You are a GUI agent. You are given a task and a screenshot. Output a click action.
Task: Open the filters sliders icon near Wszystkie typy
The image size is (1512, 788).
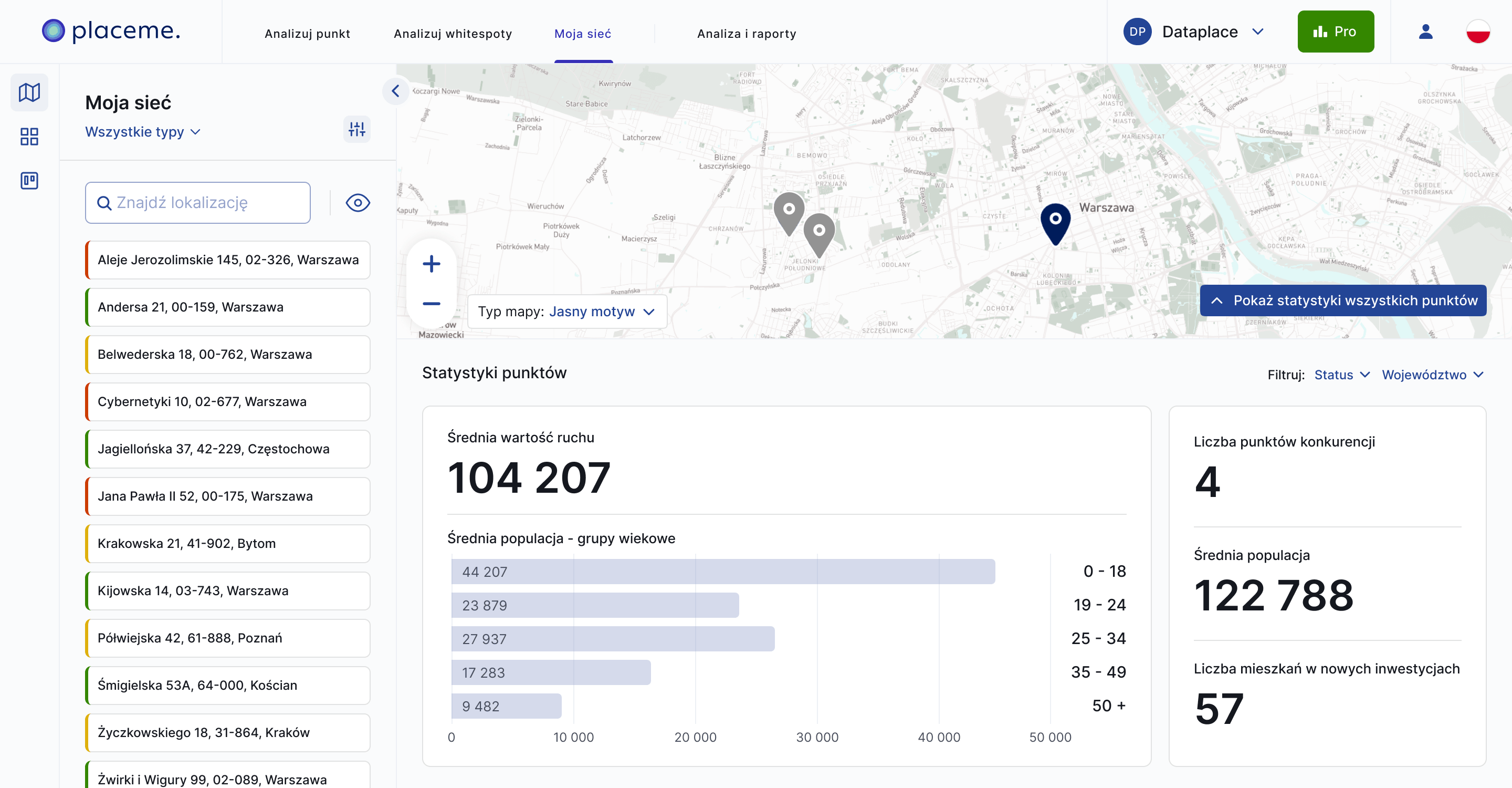357,129
